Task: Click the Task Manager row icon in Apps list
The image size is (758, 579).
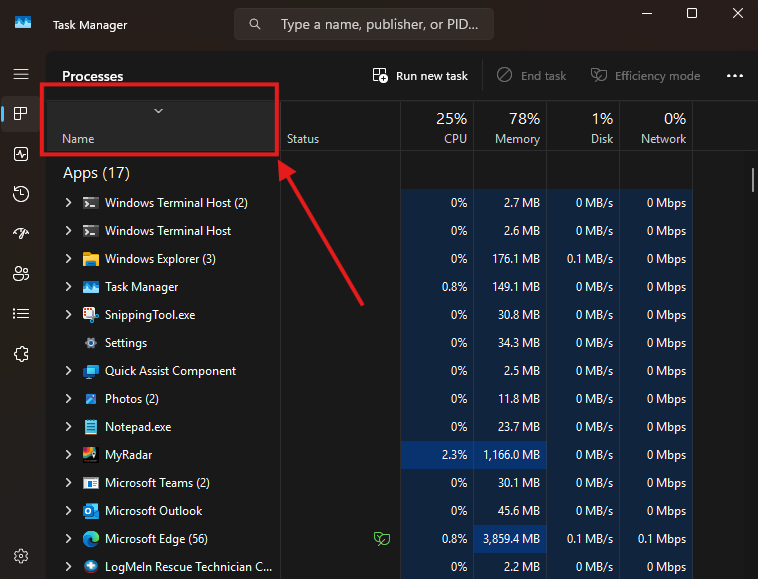Action: pos(90,287)
